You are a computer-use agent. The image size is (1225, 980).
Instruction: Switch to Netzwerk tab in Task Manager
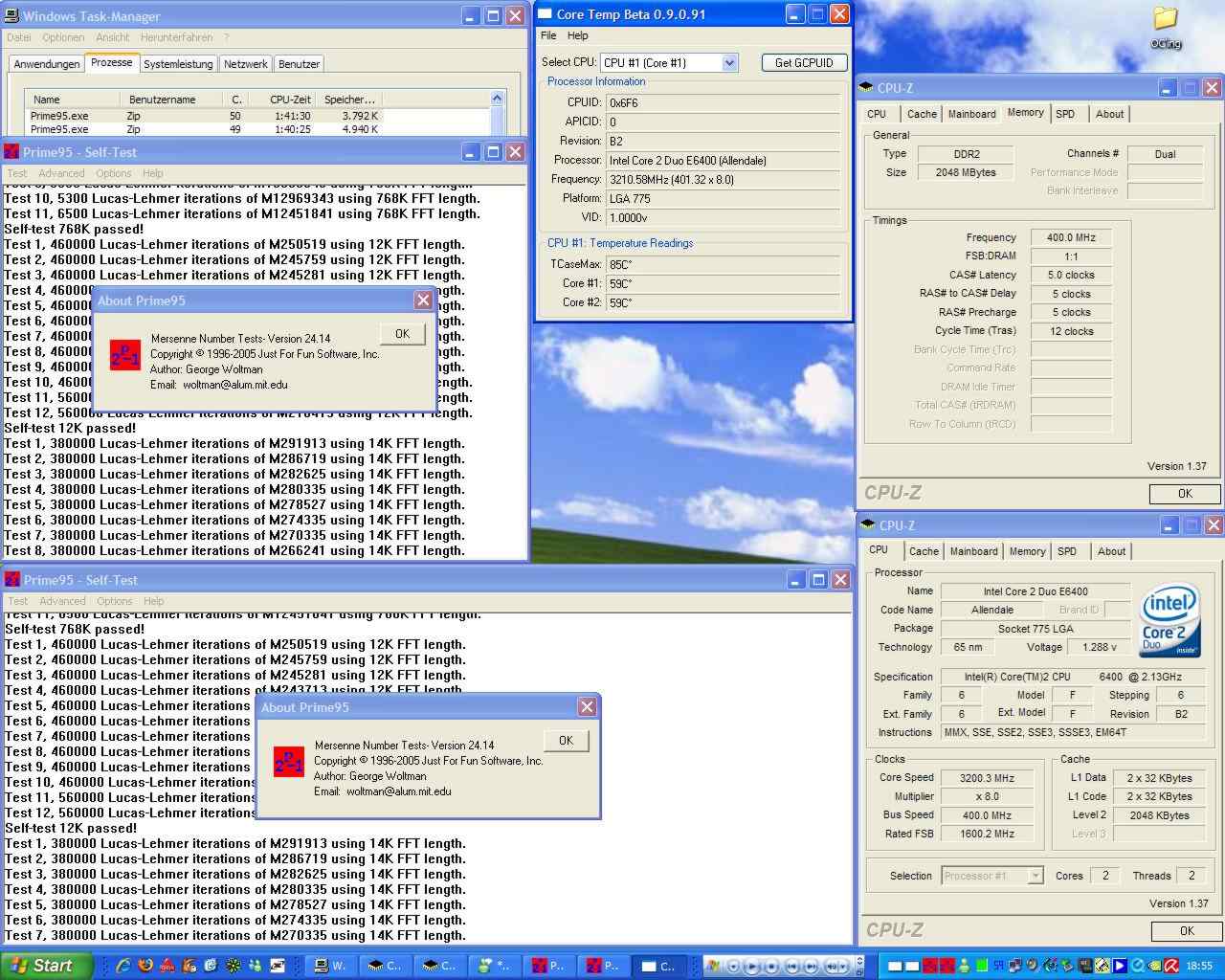(x=245, y=64)
